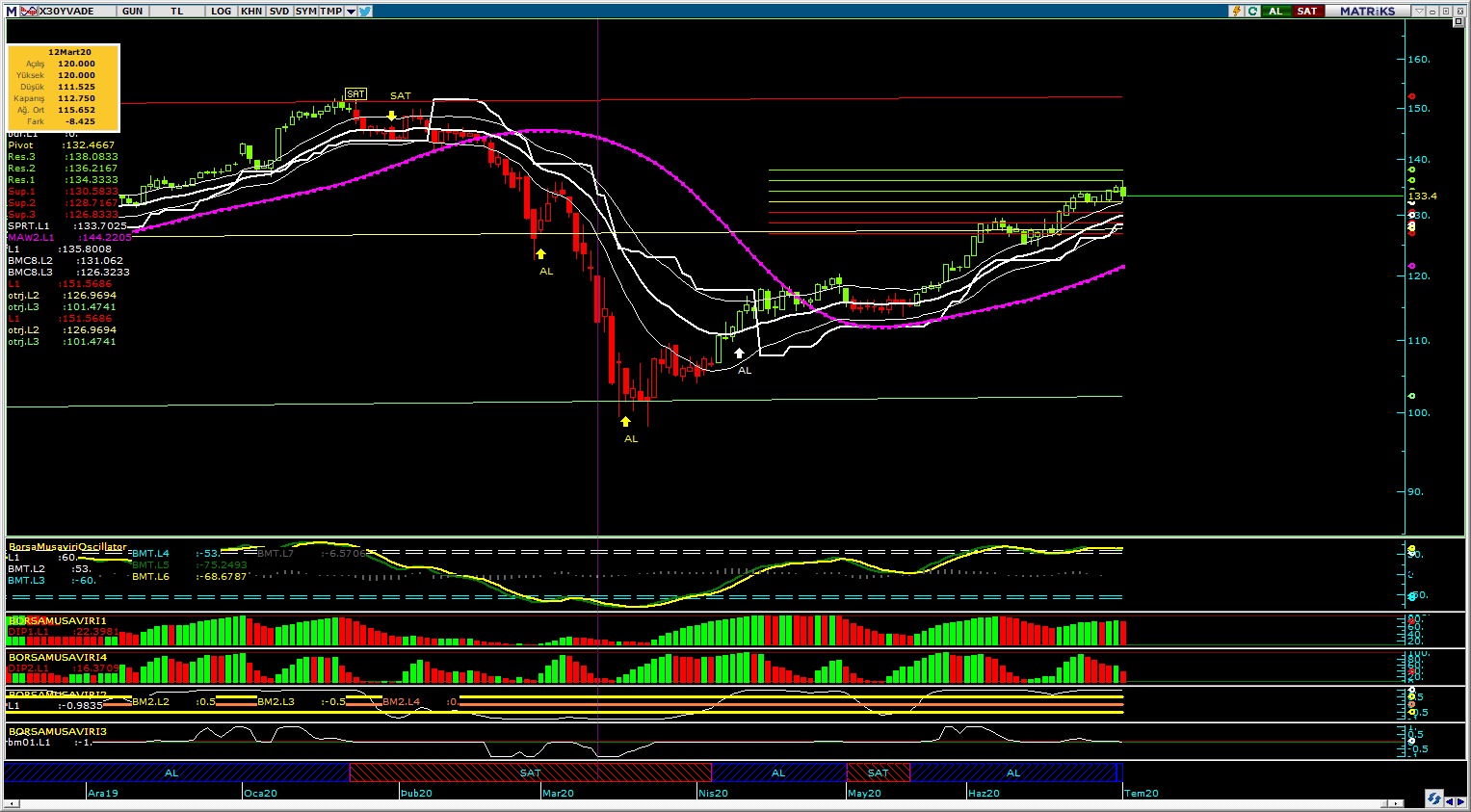The height and width of the screenshot is (812, 1471).
Task: Open the SYM symbol menu
Action: click(x=305, y=11)
